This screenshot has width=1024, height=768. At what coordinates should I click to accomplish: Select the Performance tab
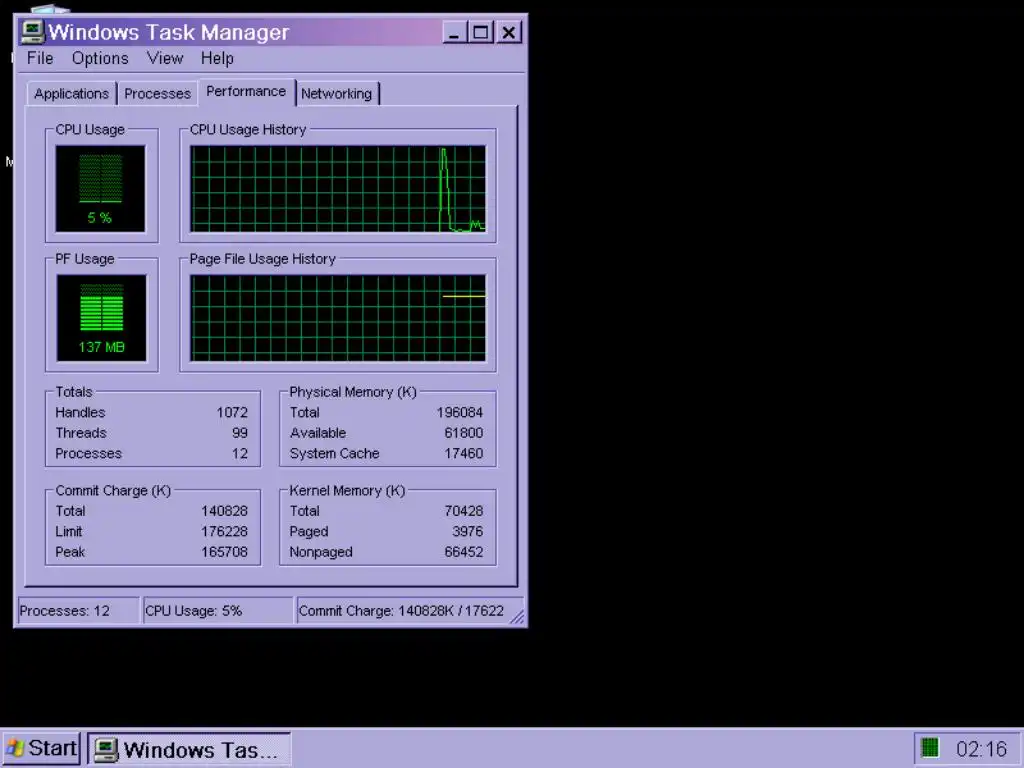click(246, 91)
